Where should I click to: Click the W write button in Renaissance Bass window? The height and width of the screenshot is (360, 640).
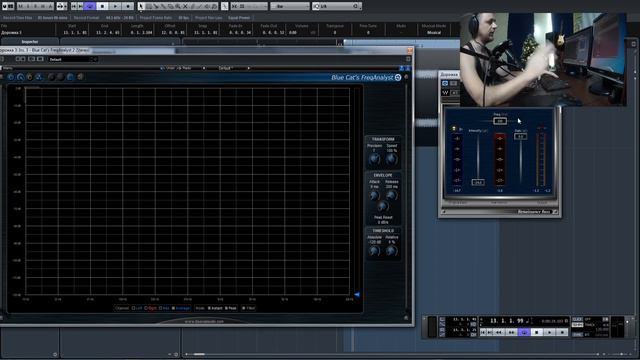[x=445, y=93]
